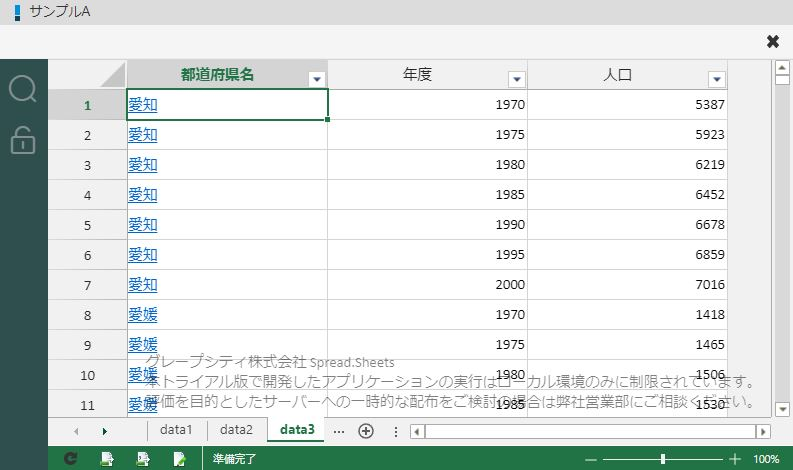This screenshot has height=470, width=793.
Task: Close the サンプルA panel with X
Action: [x=772, y=41]
